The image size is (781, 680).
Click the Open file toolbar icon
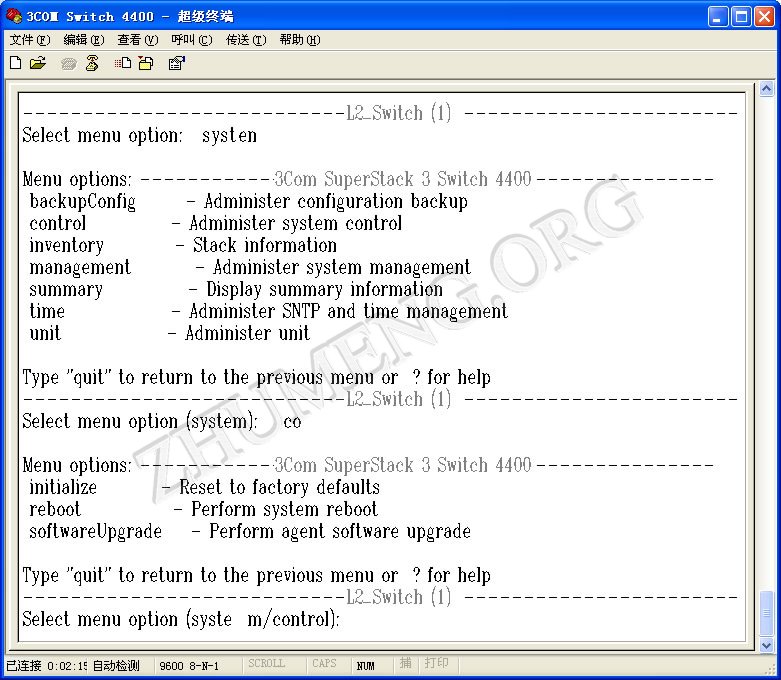(x=38, y=63)
